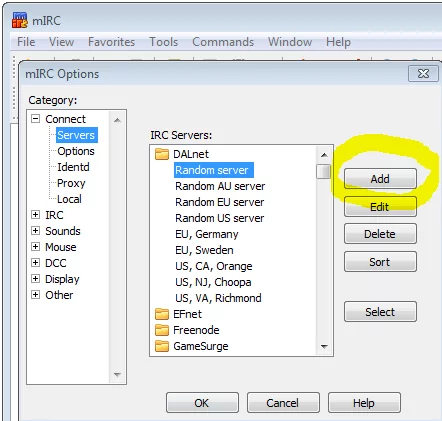Select the Freenode folder icon

pyautogui.click(x=162, y=330)
